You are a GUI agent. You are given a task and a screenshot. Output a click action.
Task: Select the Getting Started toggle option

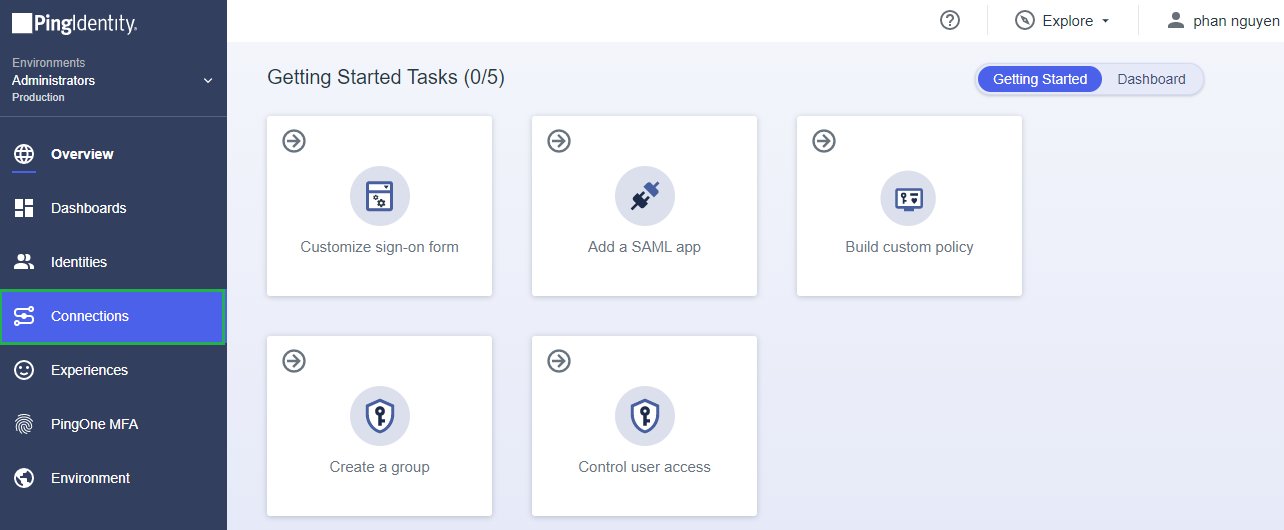pyautogui.click(x=1040, y=79)
